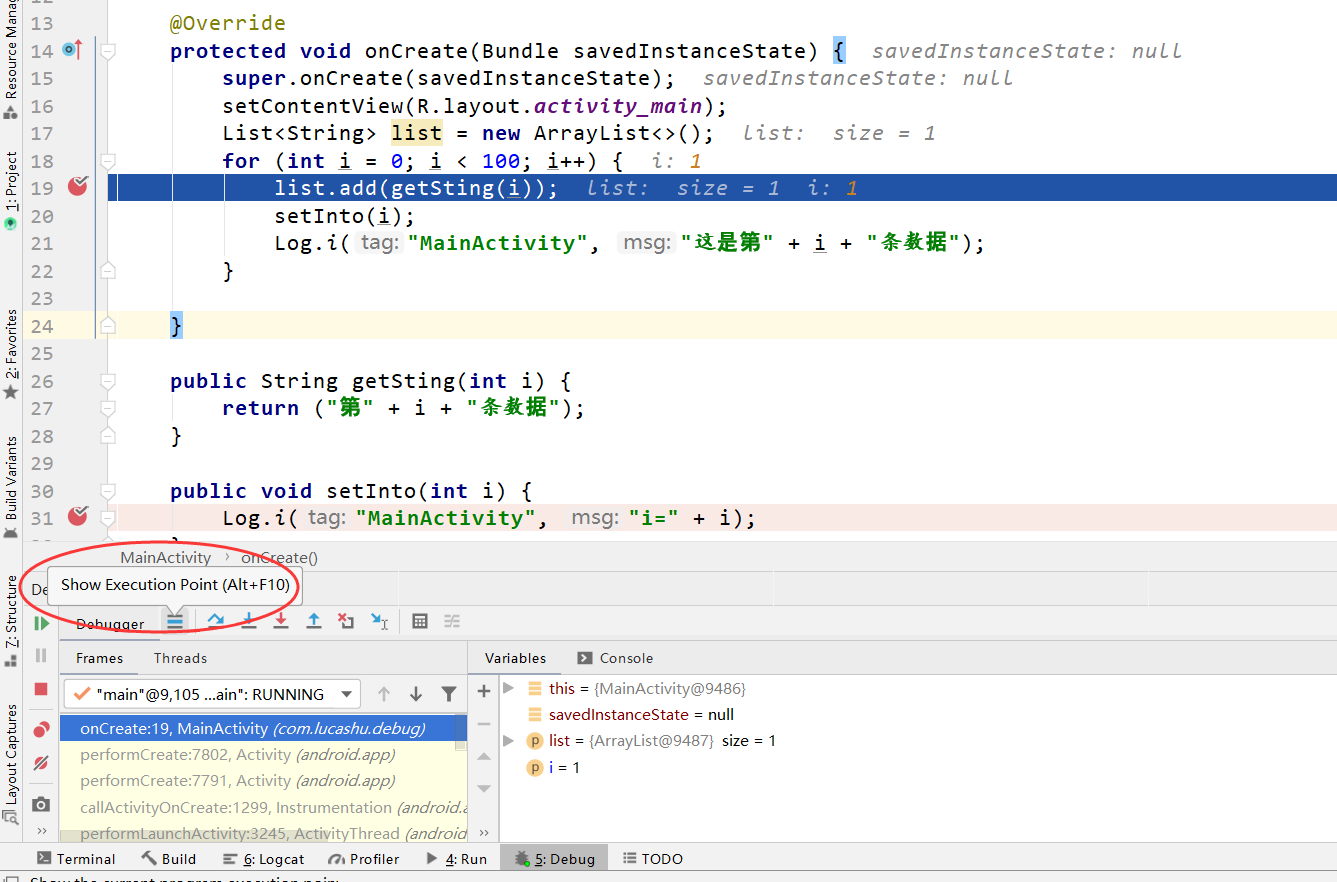Click MainActivity in the breadcrumb bar
The height and width of the screenshot is (882, 1337).
pyautogui.click(x=166, y=558)
